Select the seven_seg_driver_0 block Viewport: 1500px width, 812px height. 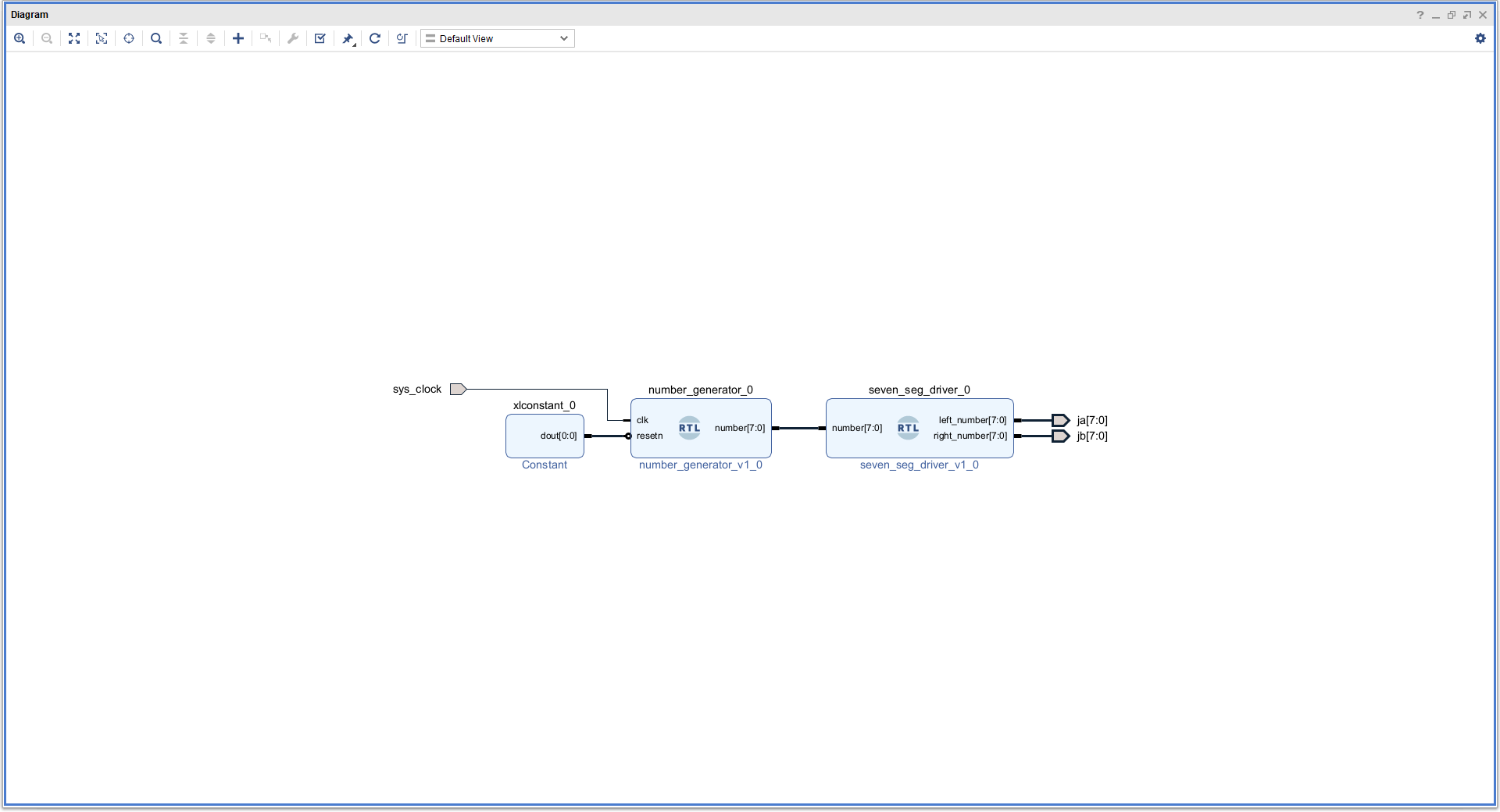pos(920,428)
